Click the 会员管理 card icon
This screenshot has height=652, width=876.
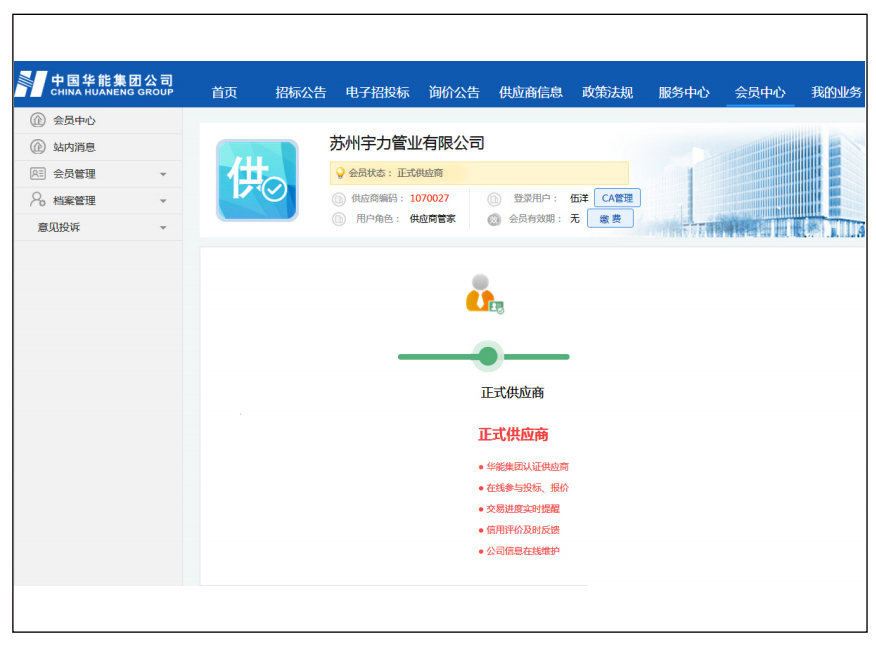click(37, 174)
